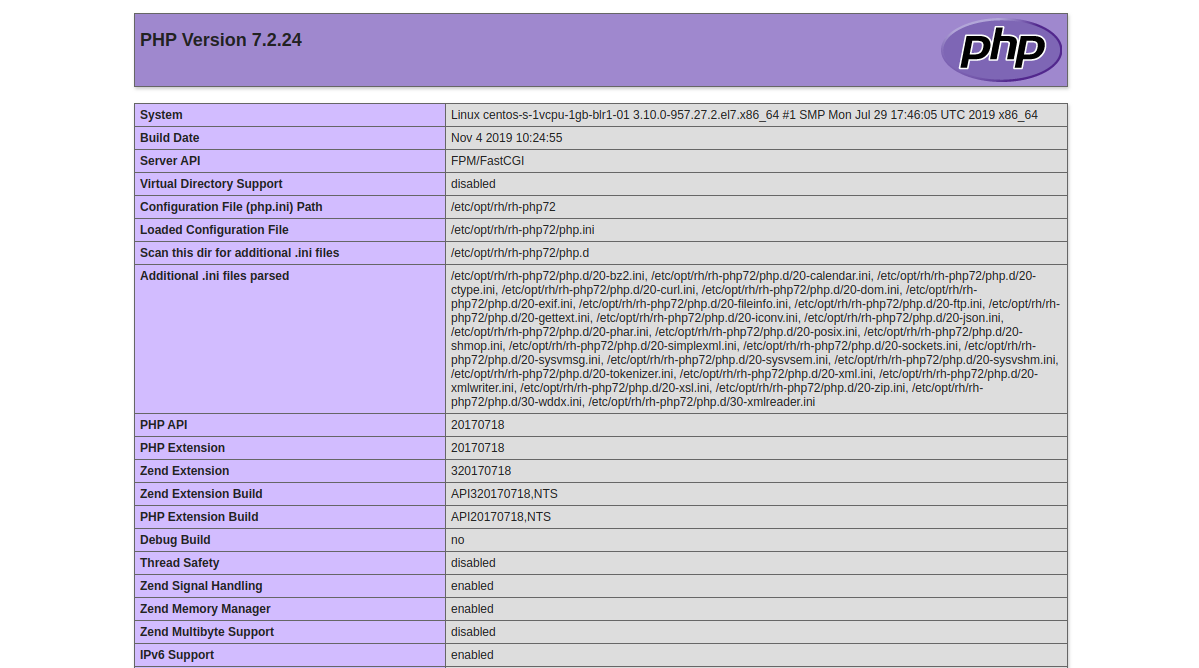Click the Virtual Directory Support label

pyautogui.click(x=211, y=184)
